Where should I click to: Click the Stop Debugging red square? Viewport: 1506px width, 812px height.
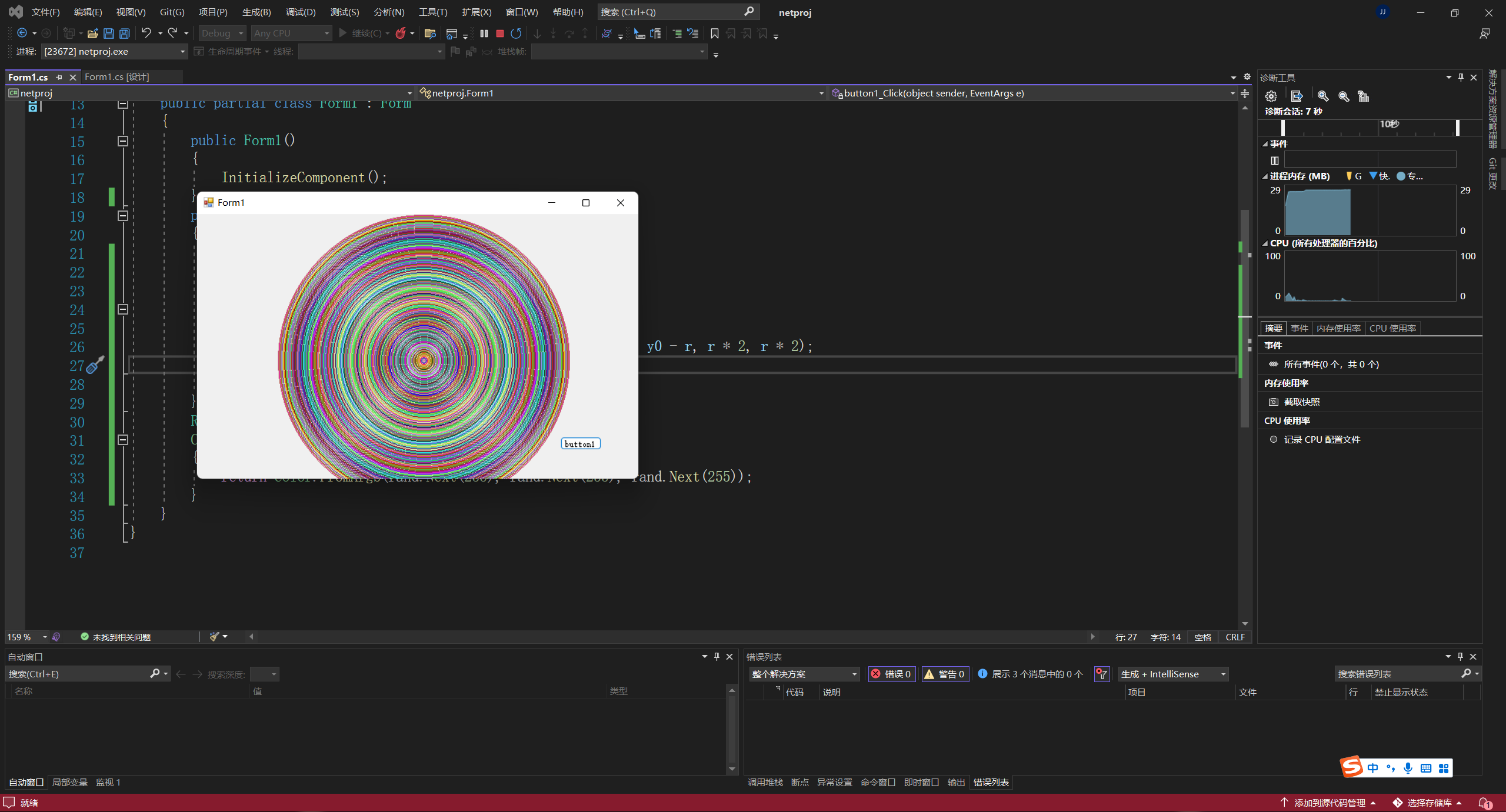499,34
